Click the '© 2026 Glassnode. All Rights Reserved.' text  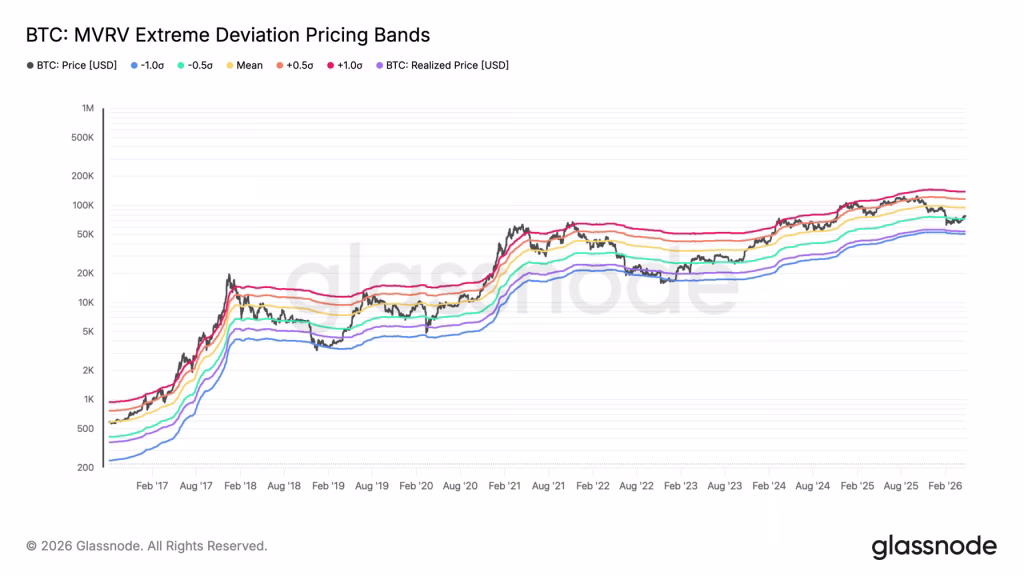click(x=147, y=546)
